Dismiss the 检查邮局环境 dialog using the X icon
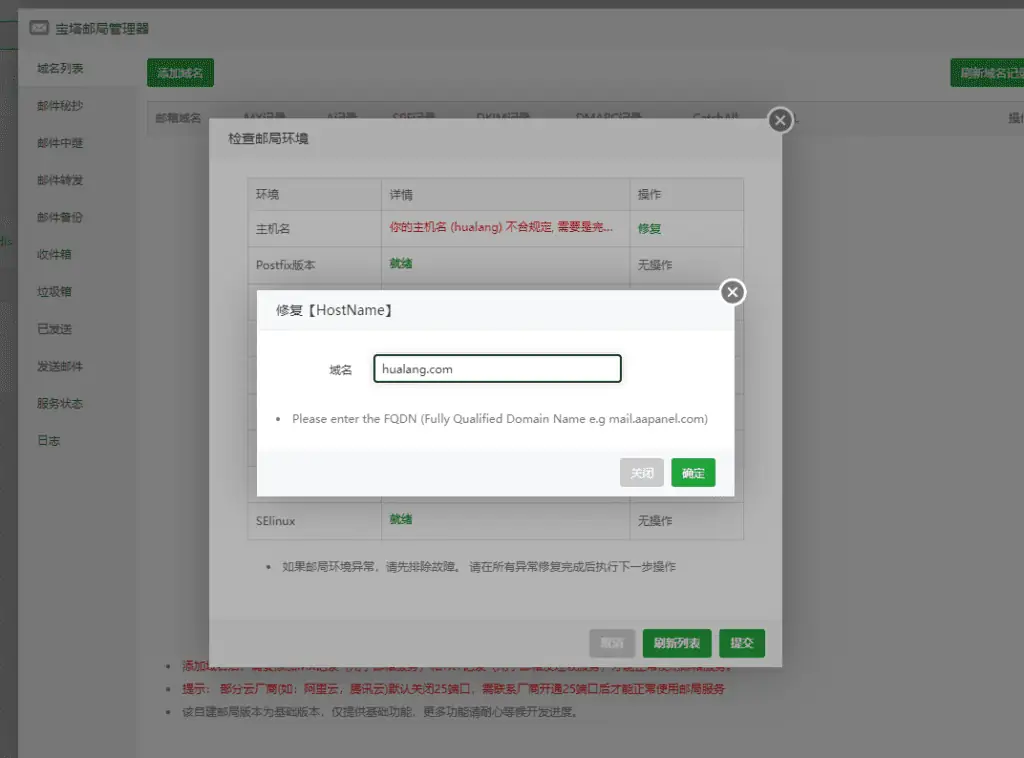Viewport: 1024px width, 758px height. tap(780, 119)
